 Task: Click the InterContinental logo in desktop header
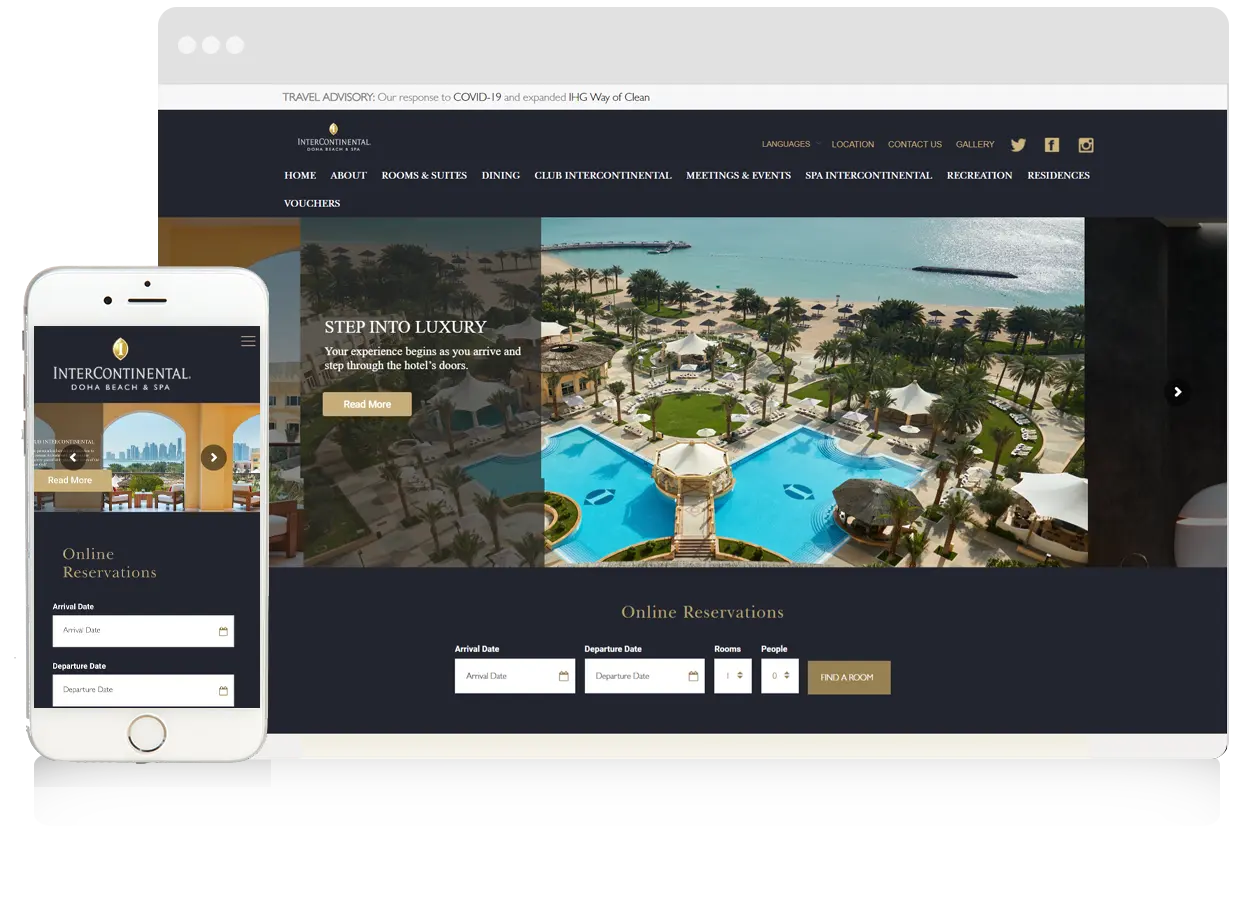click(x=334, y=137)
